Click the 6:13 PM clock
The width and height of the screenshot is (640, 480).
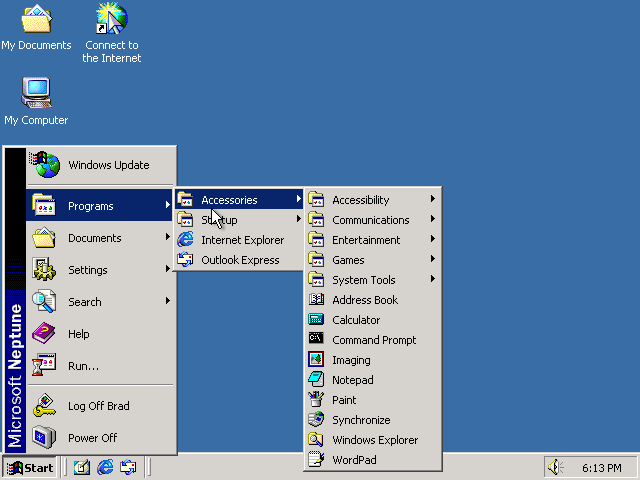pyautogui.click(x=602, y=468)
